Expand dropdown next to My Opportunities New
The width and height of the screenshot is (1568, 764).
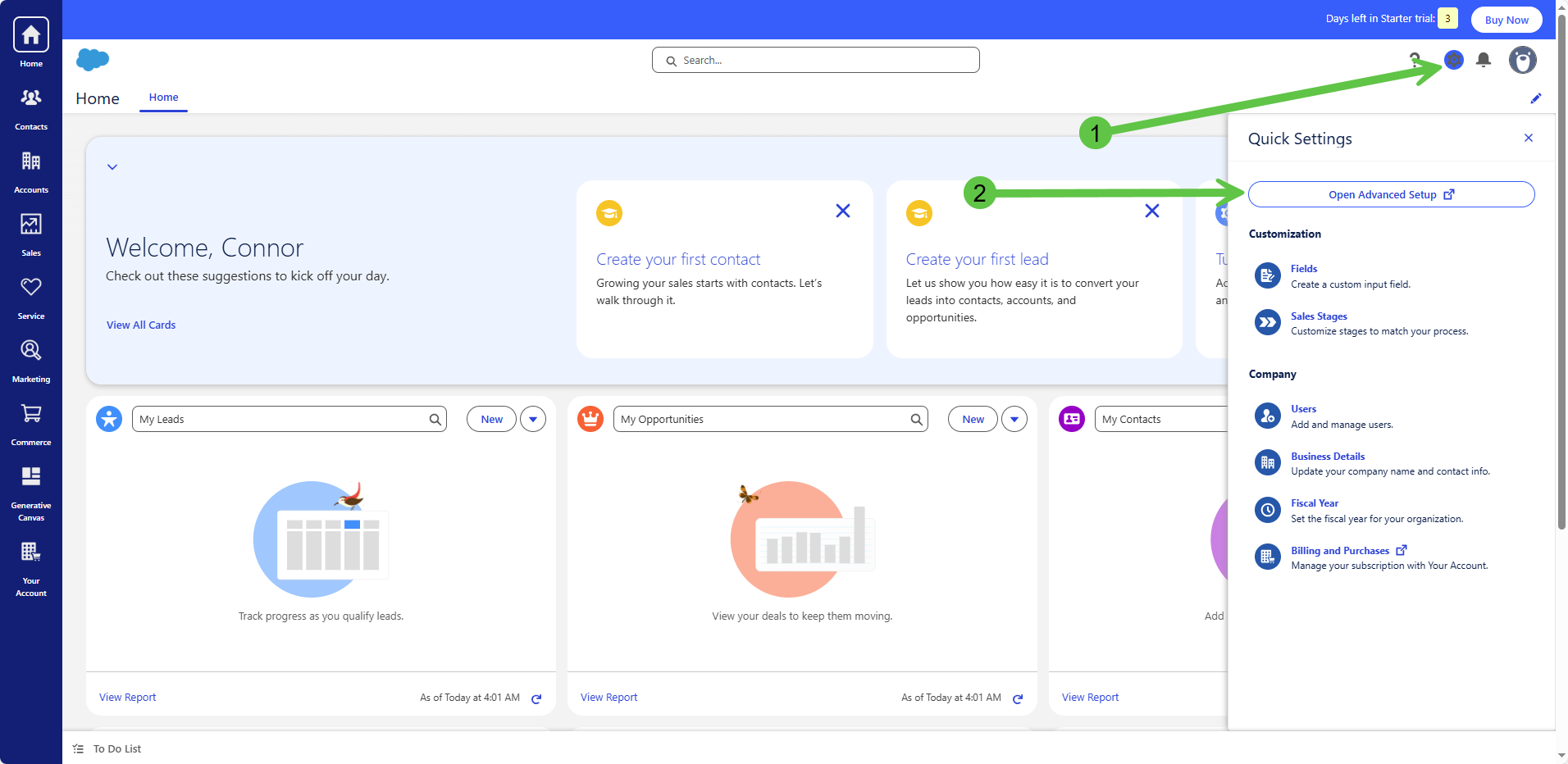click(x=1014, y=419)
